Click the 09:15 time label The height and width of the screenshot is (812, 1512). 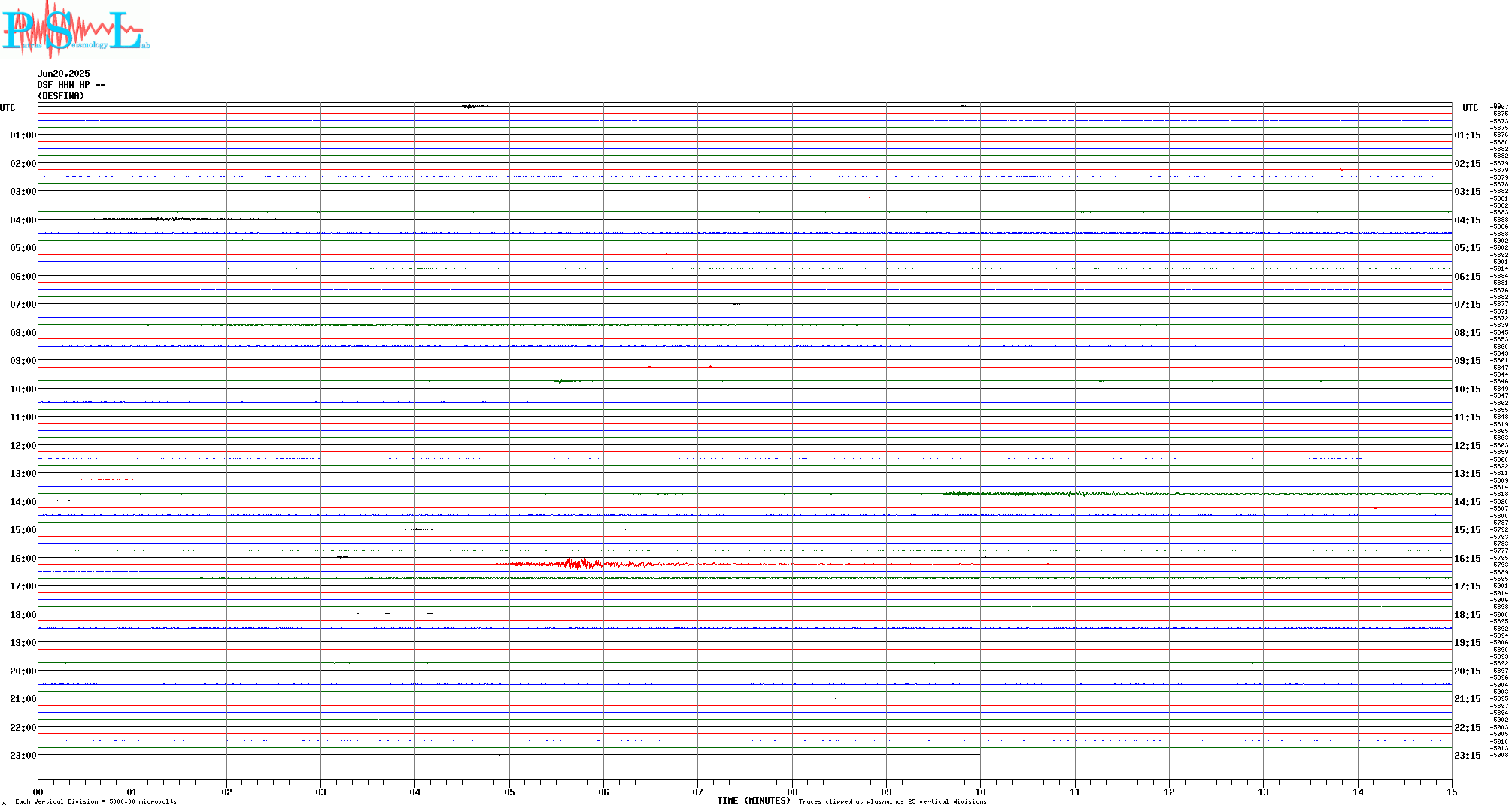pyautogui.click(x=1468, y=361)
